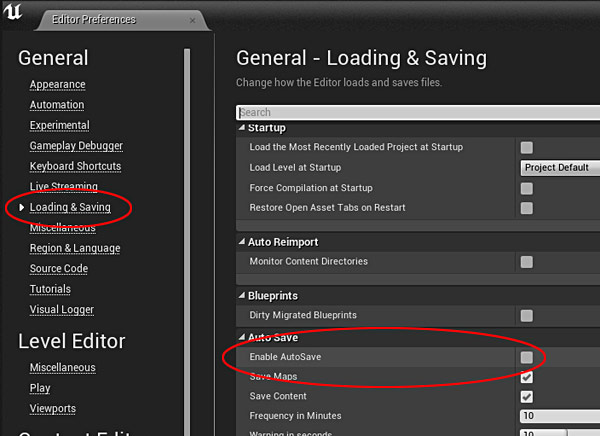Open Level Editor Play settings
This screenshot has height=436, width=600.
click(40, 388)
